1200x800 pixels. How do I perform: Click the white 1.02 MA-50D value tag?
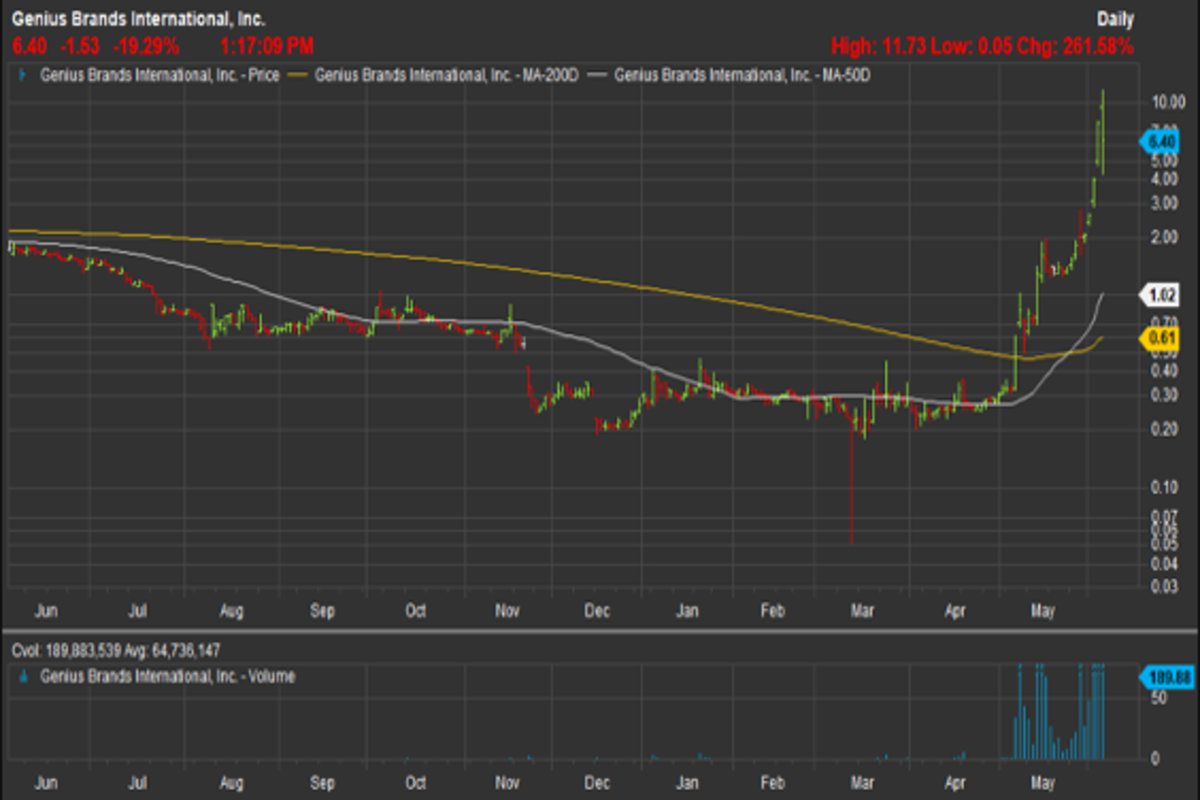[x=1161, y=295]
